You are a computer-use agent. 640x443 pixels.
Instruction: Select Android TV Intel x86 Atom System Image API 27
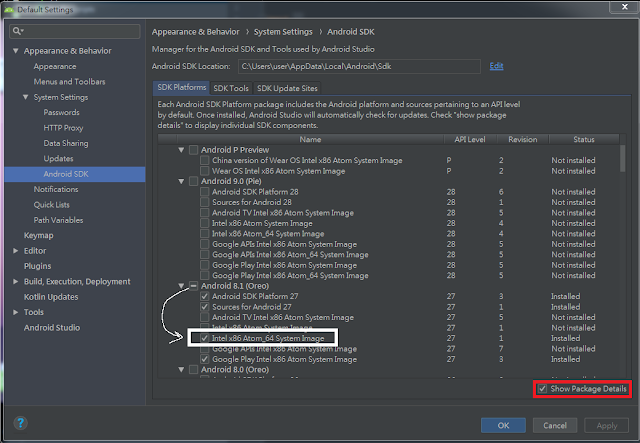[x=282, y=317]
